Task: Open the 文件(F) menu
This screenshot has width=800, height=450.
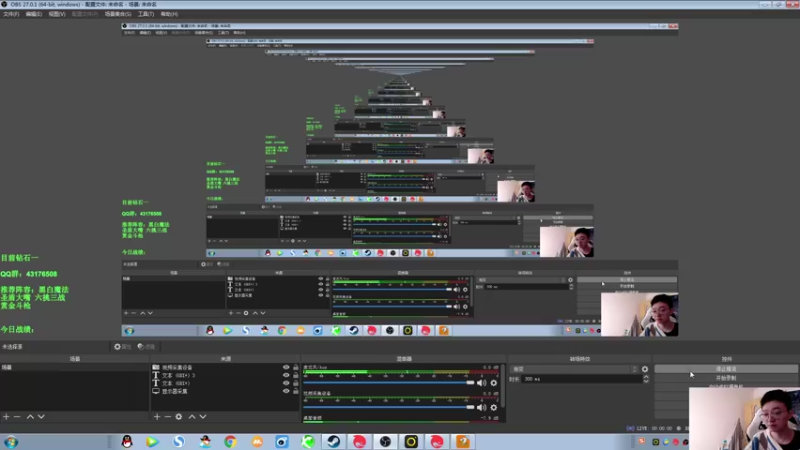Action: pos(11,14)
